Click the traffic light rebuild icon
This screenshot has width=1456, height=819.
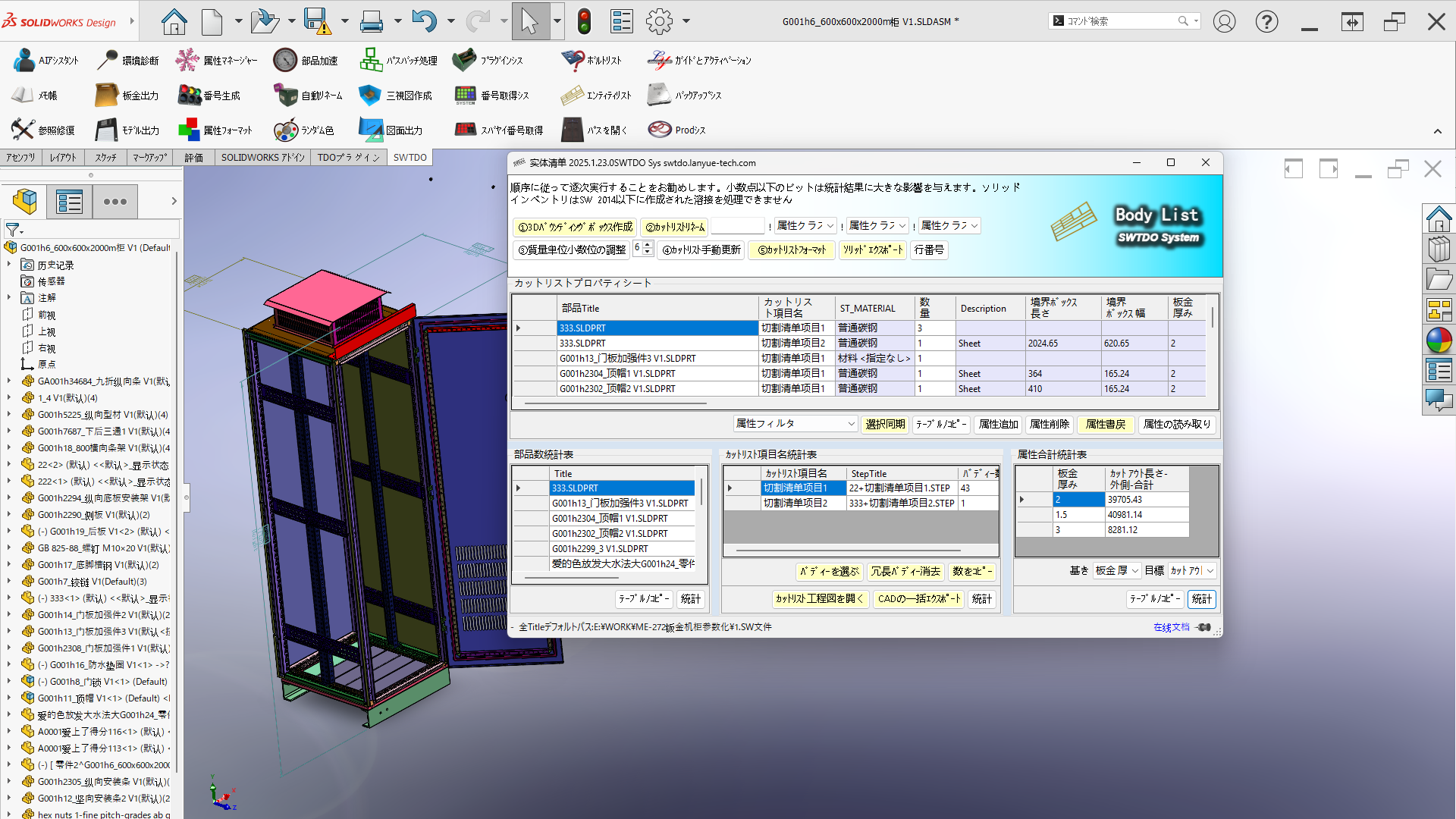[584, 21]
